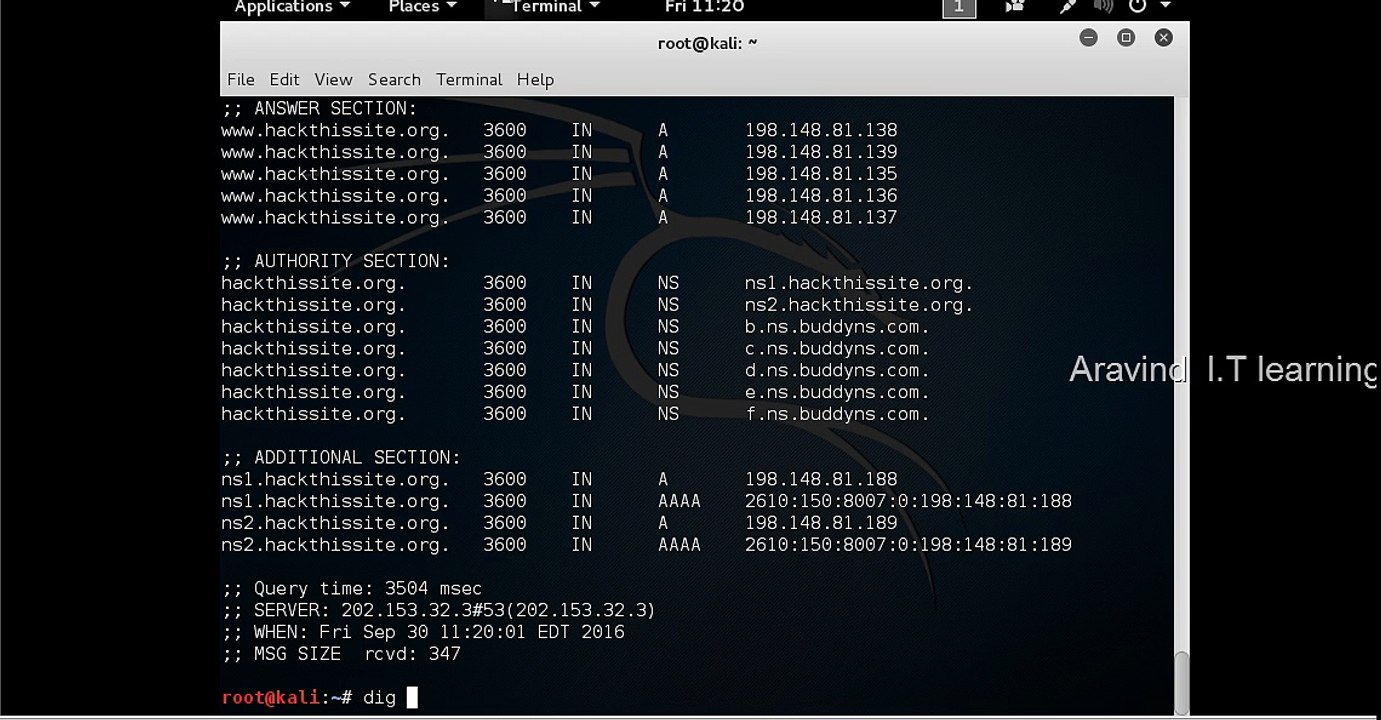Click the NS value ns1.hackthissite.org. in authority section
Screen dimensions: 1381x720
tap(859, 283)
